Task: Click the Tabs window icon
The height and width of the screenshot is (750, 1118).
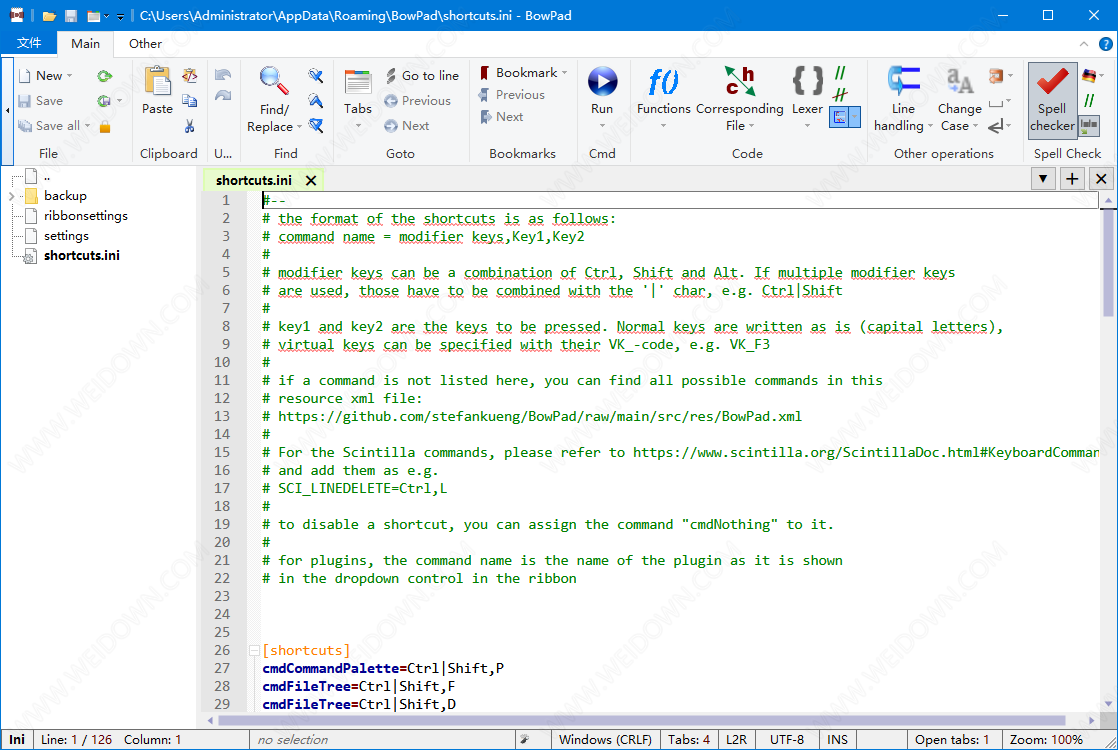Action: click(358, 82)
